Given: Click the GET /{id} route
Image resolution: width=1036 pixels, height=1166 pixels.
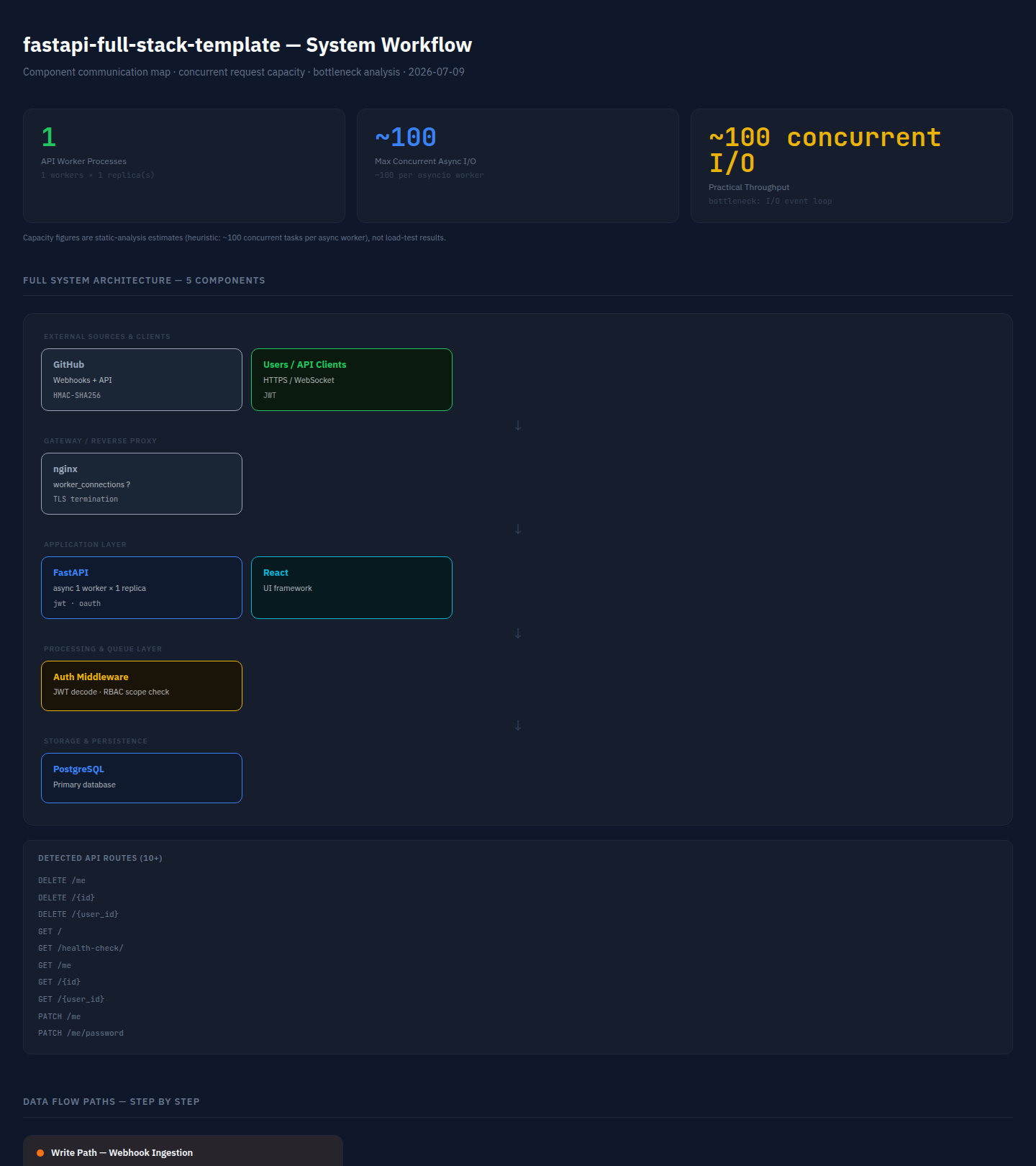Looking at the screenshot, I should click(60, 982).
